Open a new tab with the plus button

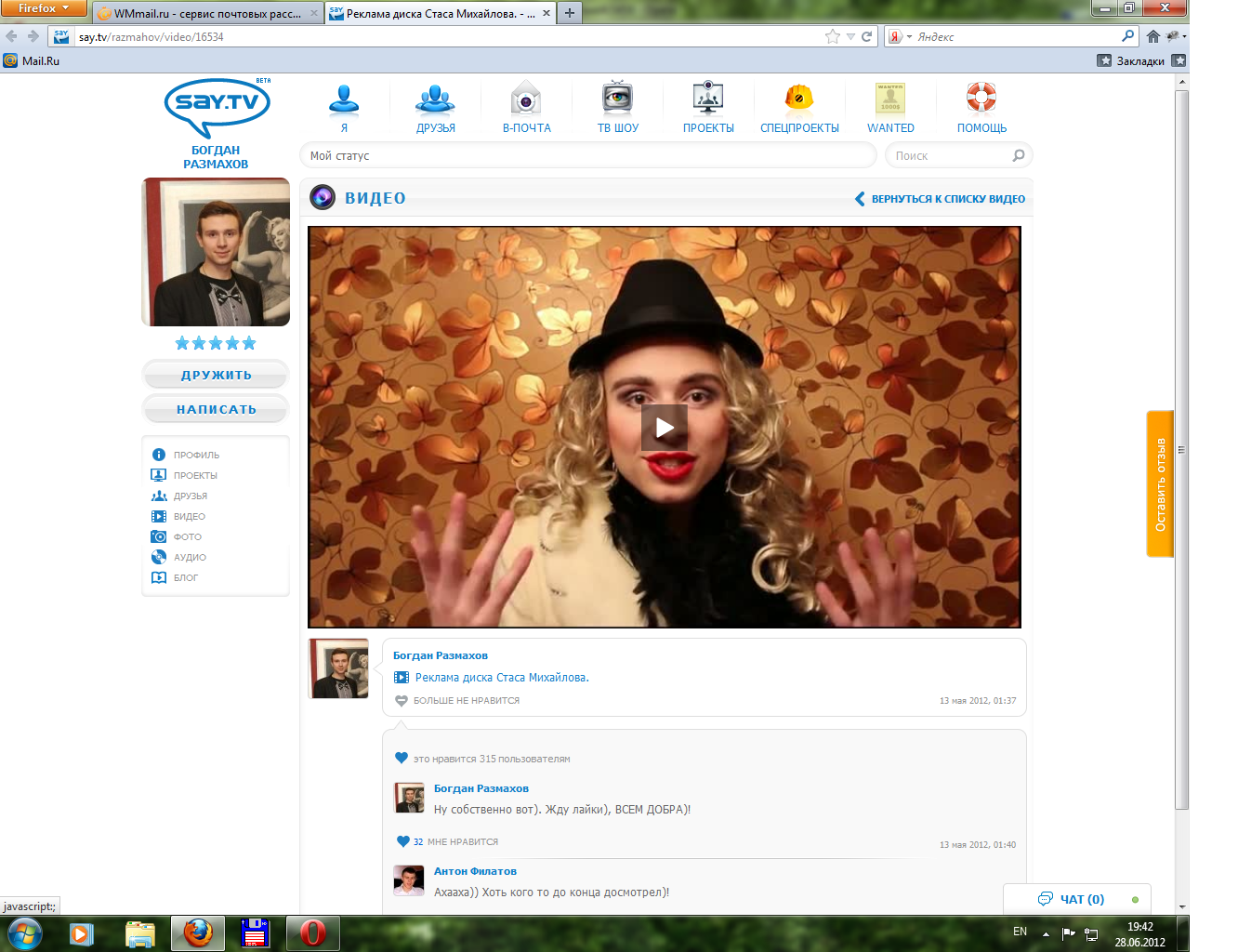[x=570, y=13]
